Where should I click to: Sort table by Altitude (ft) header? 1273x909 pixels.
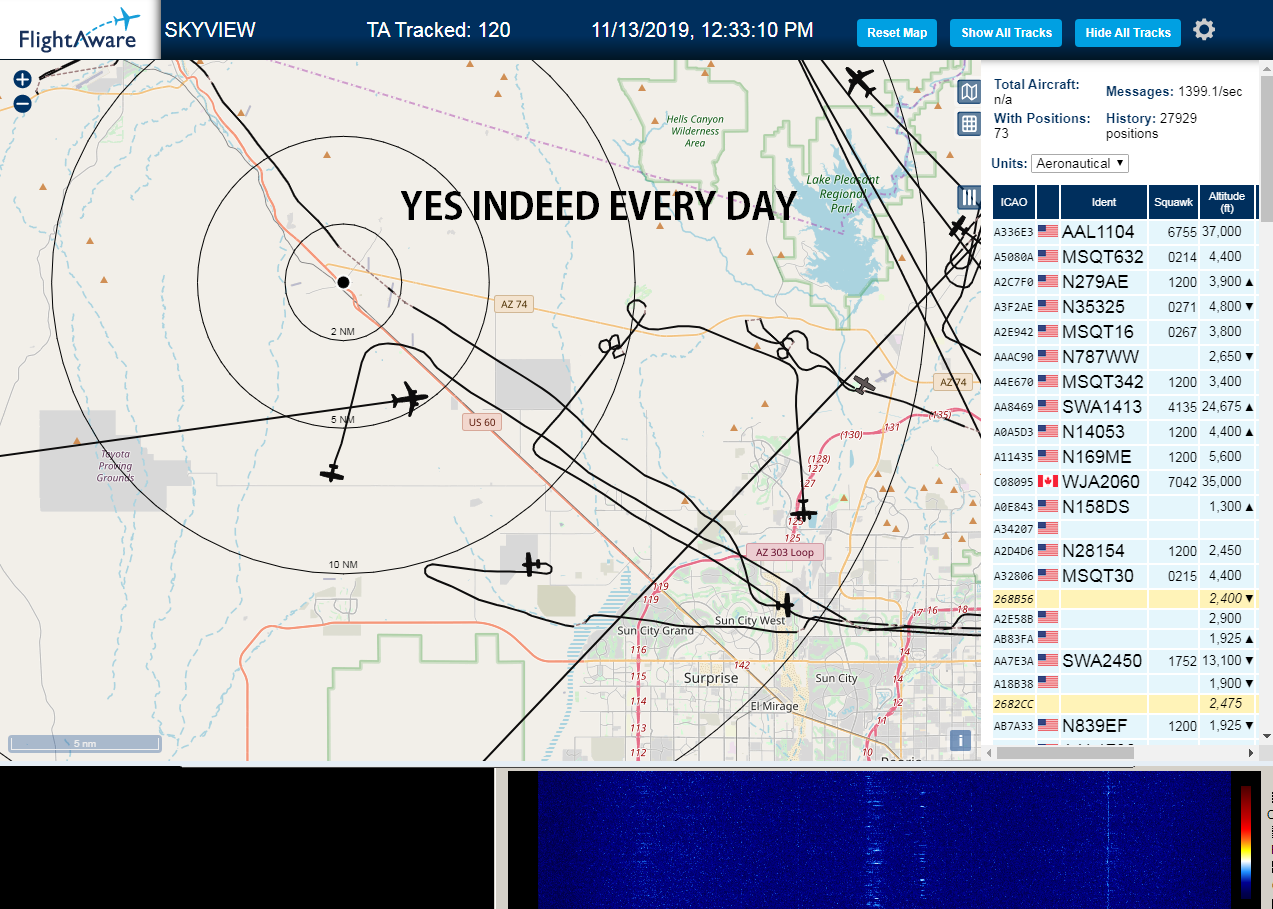pyautogui.click(x=1226, y=202)
